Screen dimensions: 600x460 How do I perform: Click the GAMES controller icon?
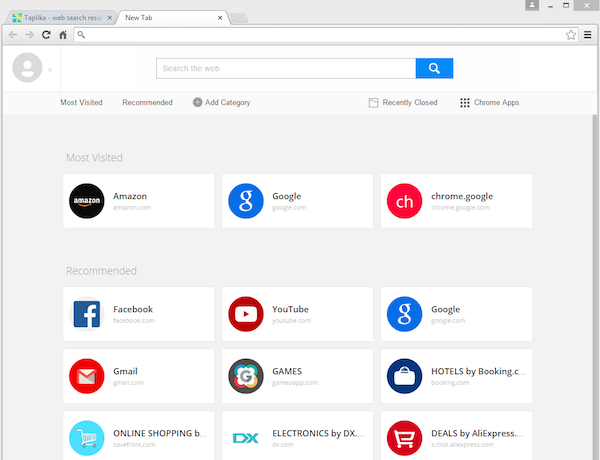coord(245,376)
